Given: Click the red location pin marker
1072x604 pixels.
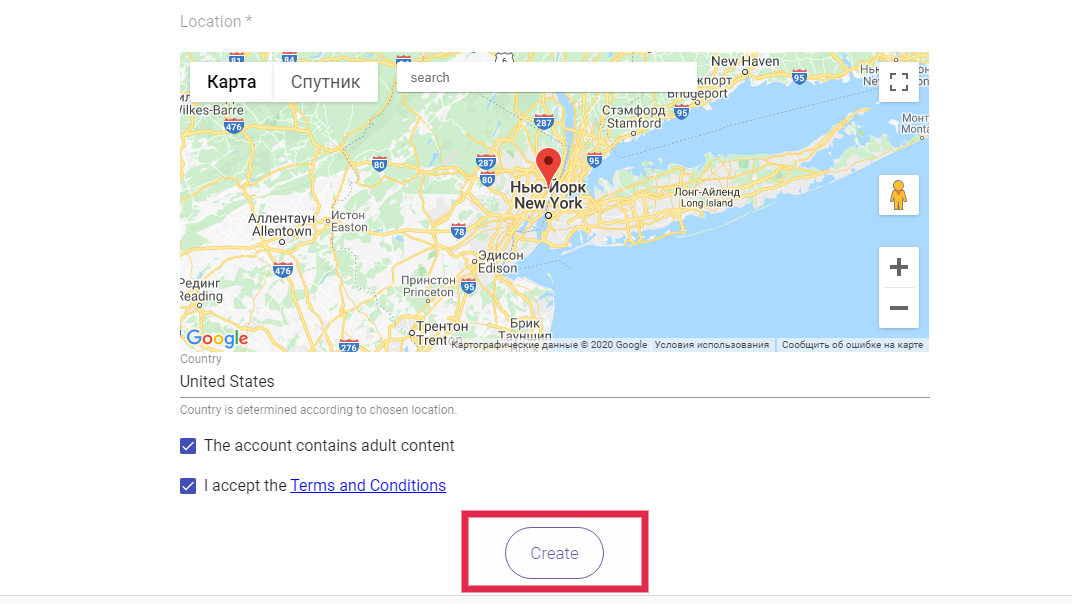Looking at the screenshot, I should coord(548,166).
